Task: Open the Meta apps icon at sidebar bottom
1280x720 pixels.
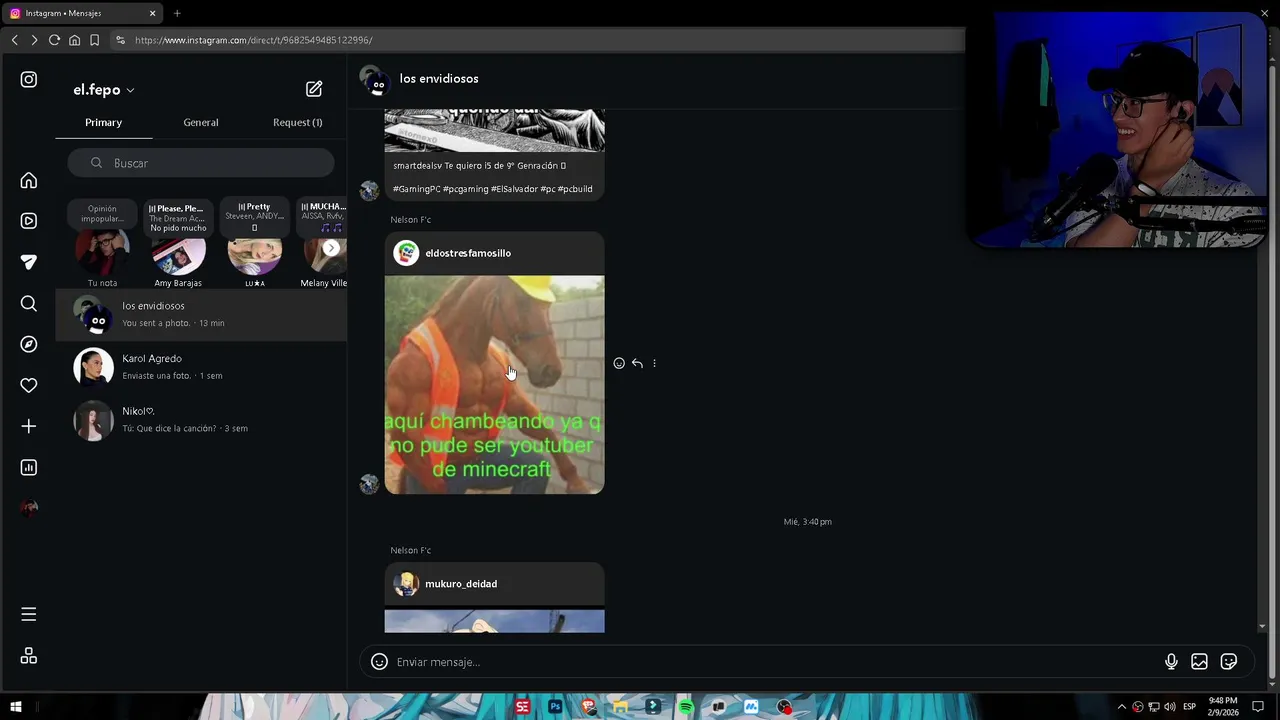Action: point(29,656)
